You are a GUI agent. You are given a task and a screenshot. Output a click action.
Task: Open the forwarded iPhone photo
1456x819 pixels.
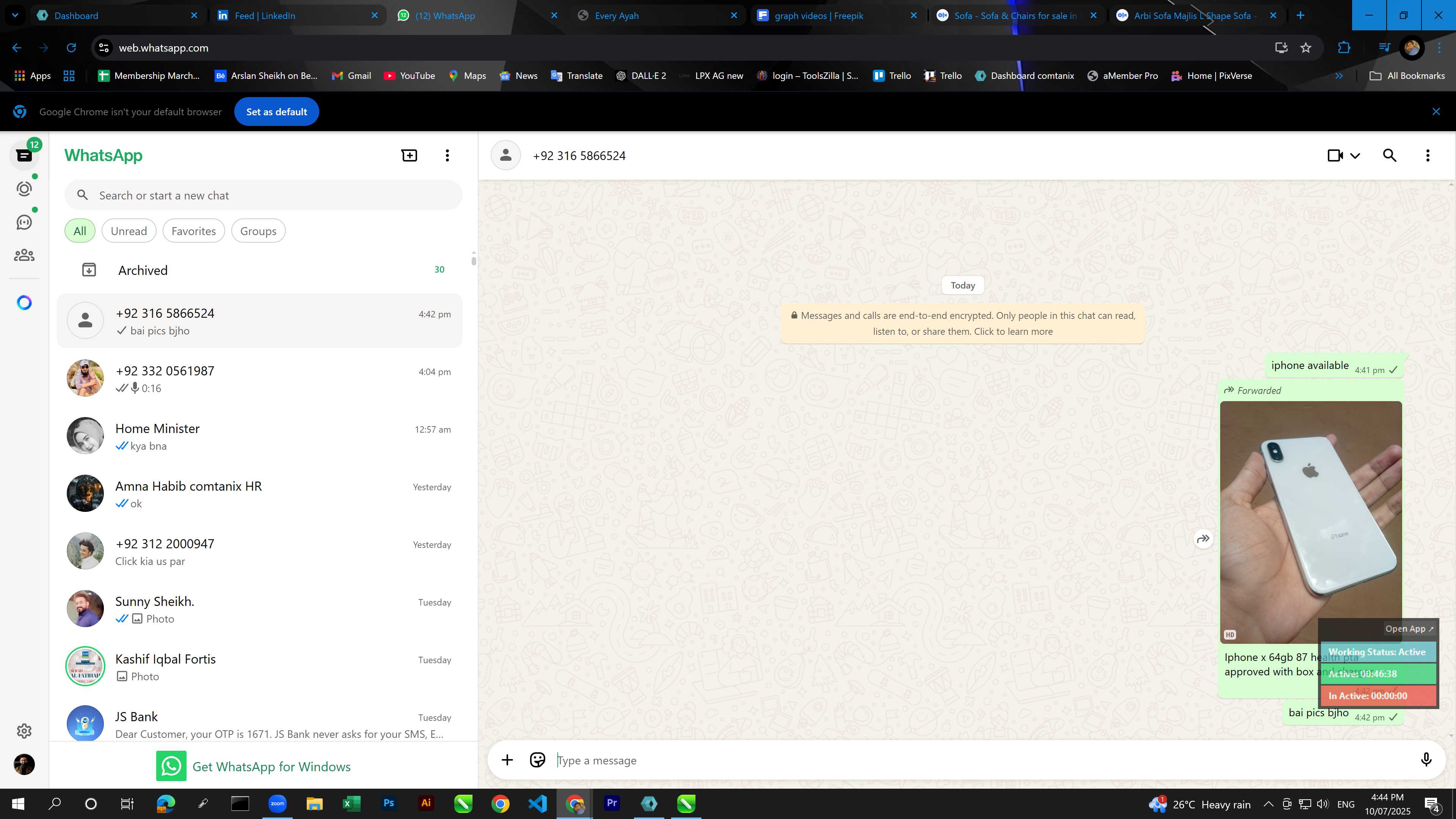pyautogui.click(x=1311, y=522)
